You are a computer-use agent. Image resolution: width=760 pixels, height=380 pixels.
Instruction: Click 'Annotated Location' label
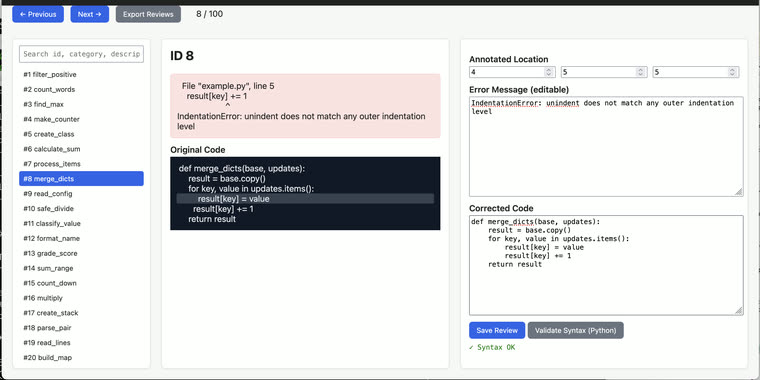coord(508,59)
